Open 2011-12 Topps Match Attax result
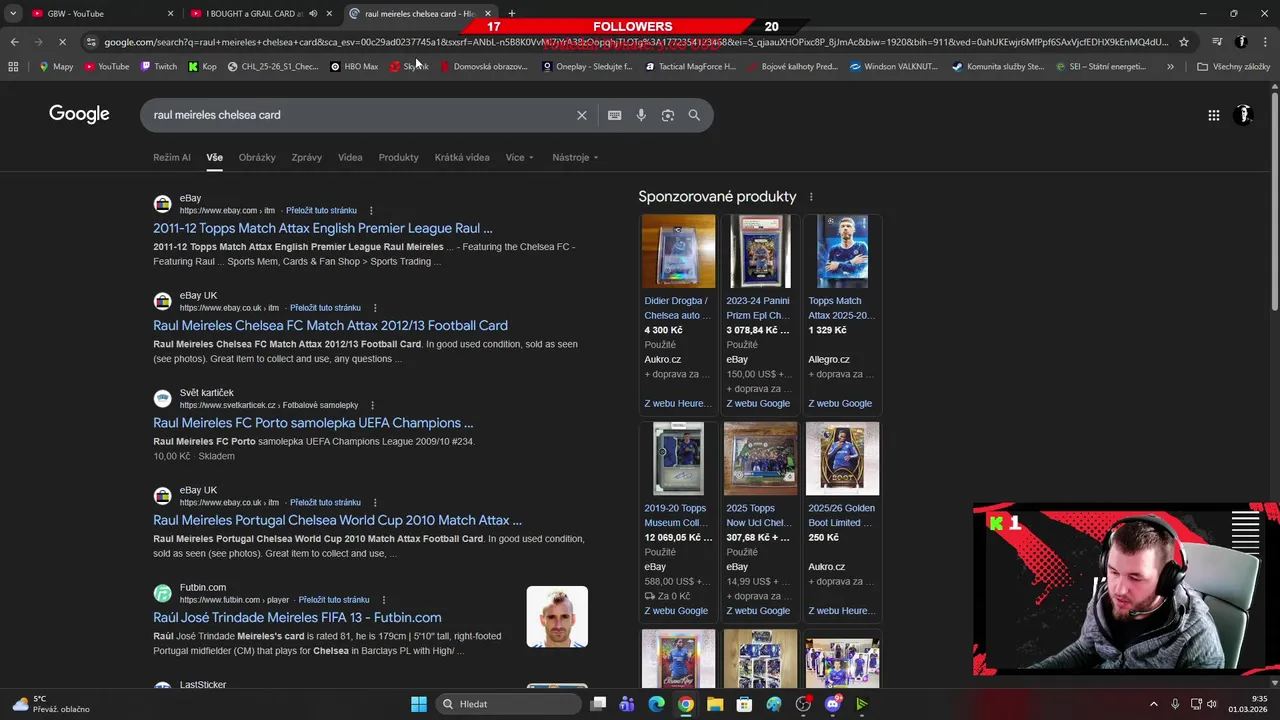1280x720 pixels. [323, 228]
